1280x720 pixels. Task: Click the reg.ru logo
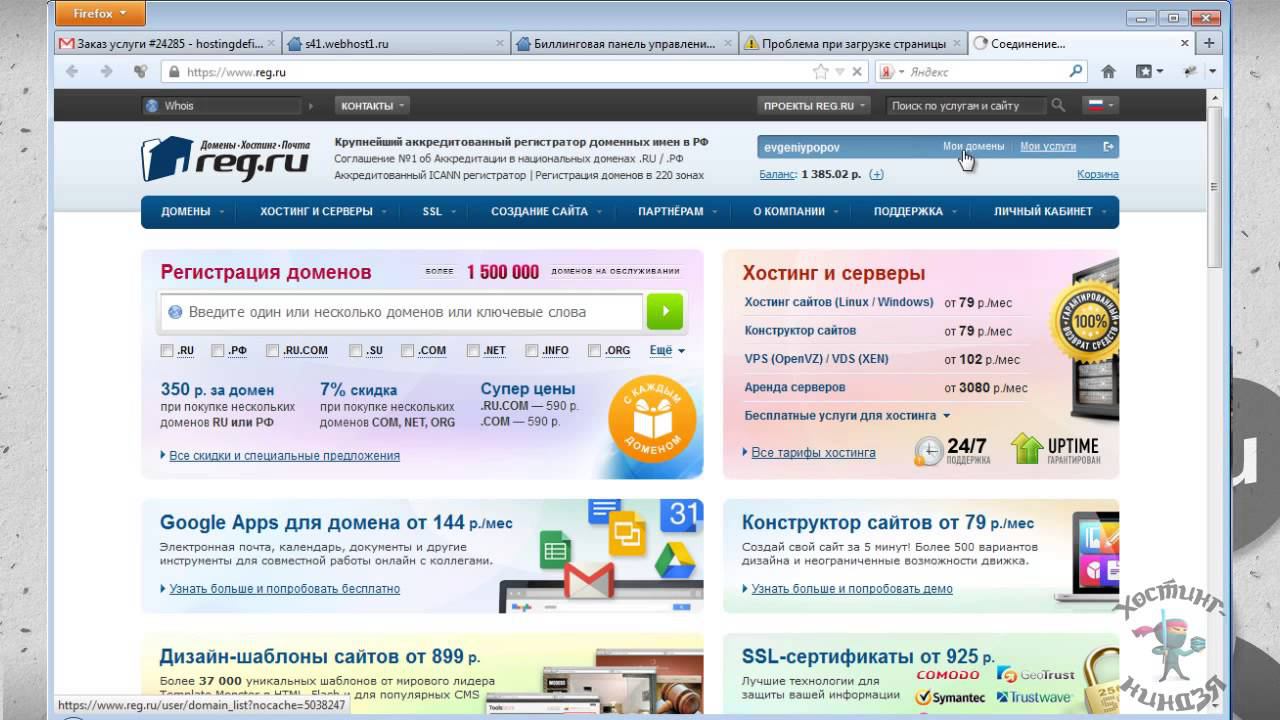225,159
